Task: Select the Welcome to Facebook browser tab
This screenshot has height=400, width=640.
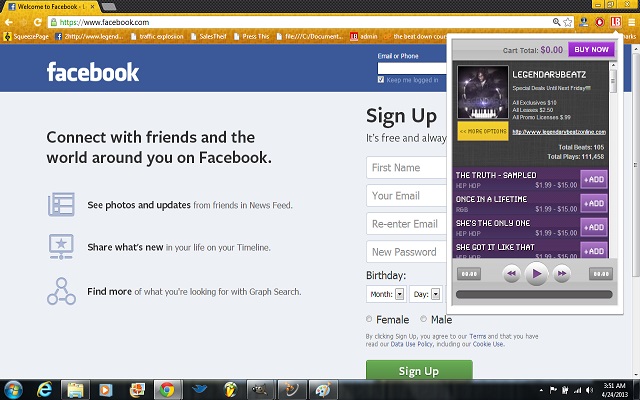Action: coord(50,7)
